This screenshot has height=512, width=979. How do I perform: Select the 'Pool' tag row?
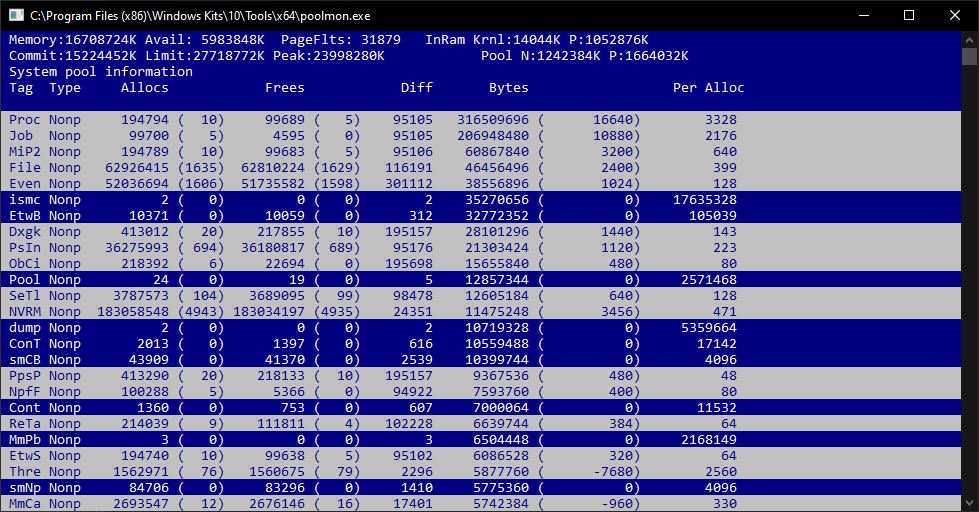point(481,280)
